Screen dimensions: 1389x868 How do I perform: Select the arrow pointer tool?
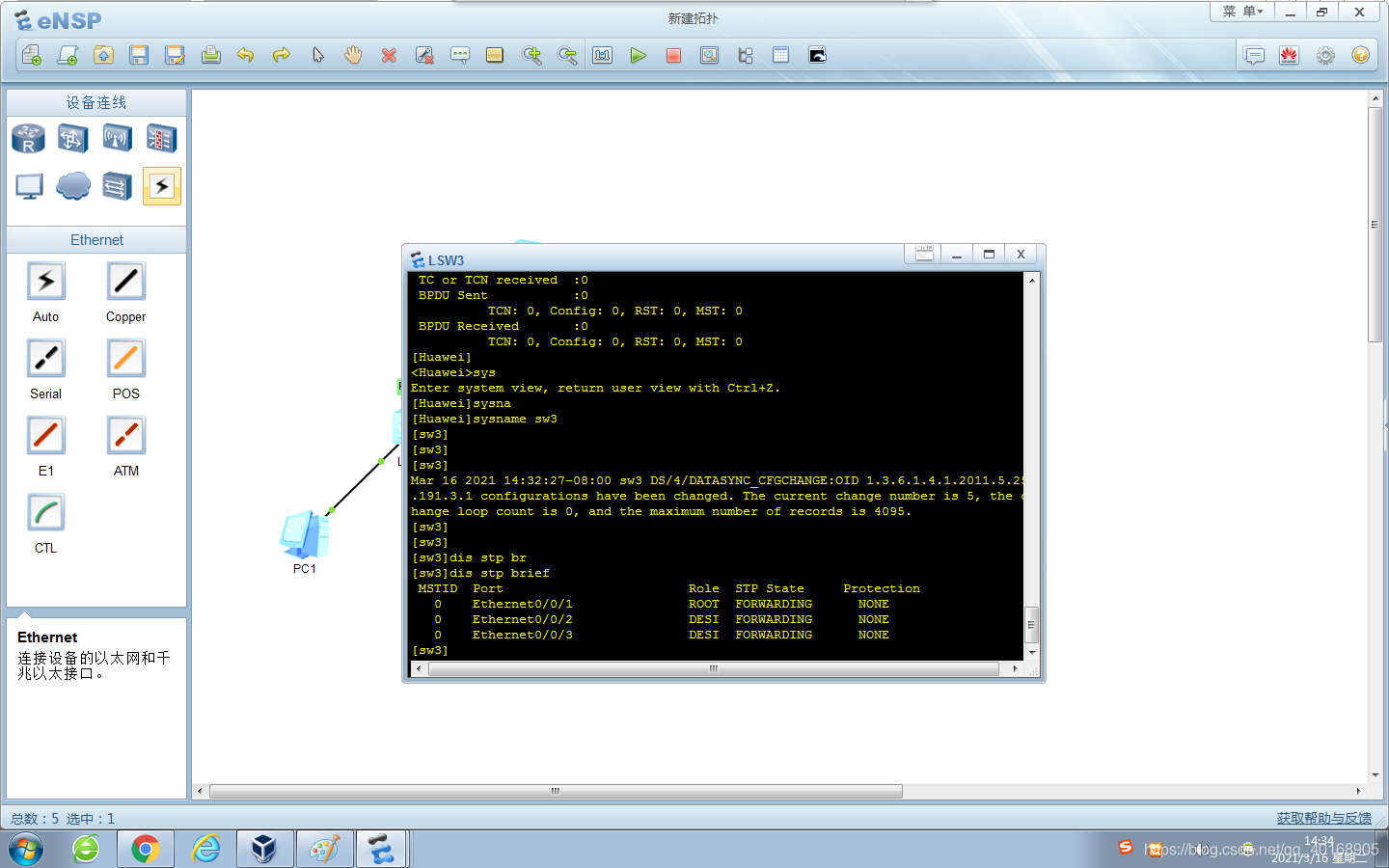317,55
